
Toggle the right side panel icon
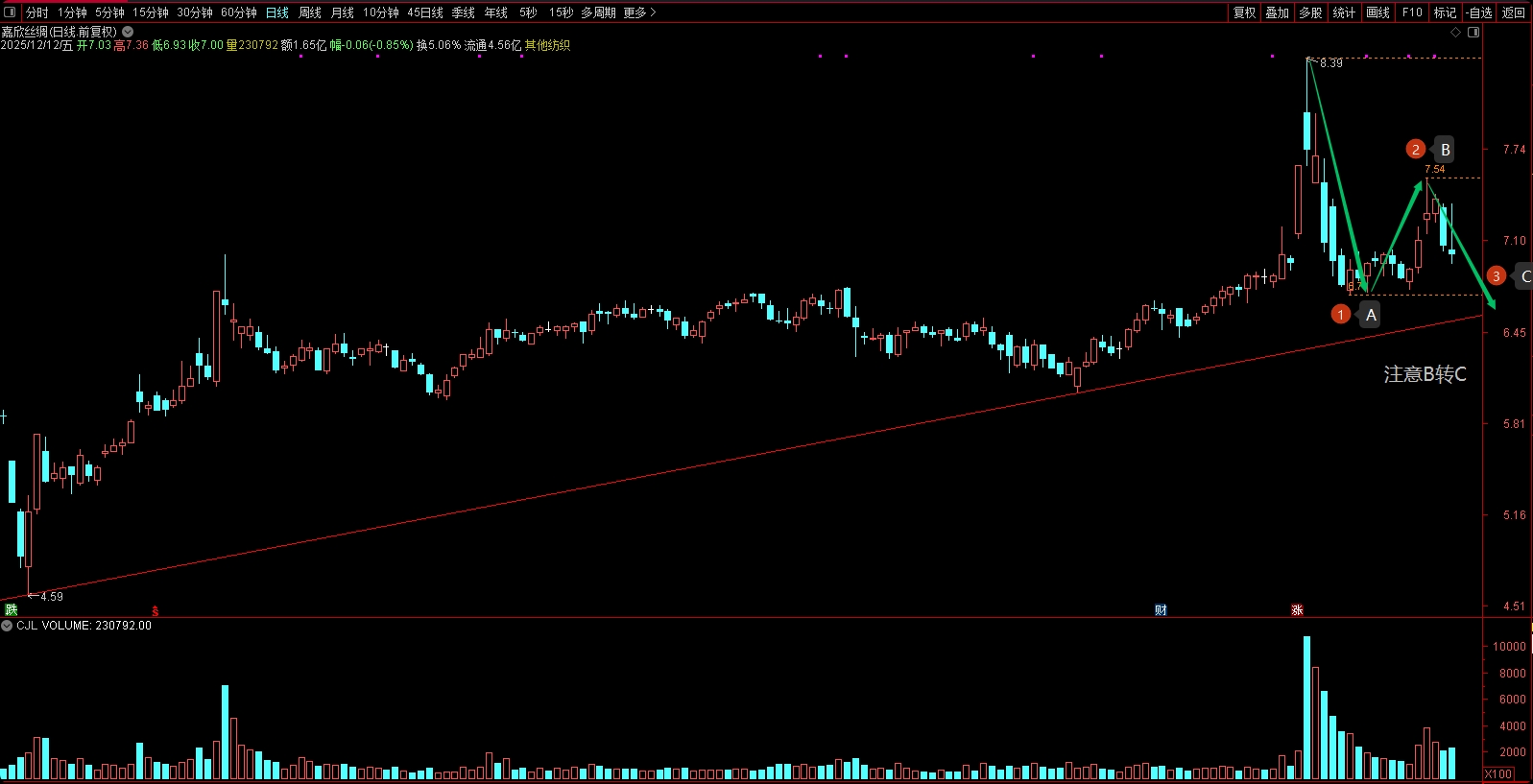(x=1473, y=33)
